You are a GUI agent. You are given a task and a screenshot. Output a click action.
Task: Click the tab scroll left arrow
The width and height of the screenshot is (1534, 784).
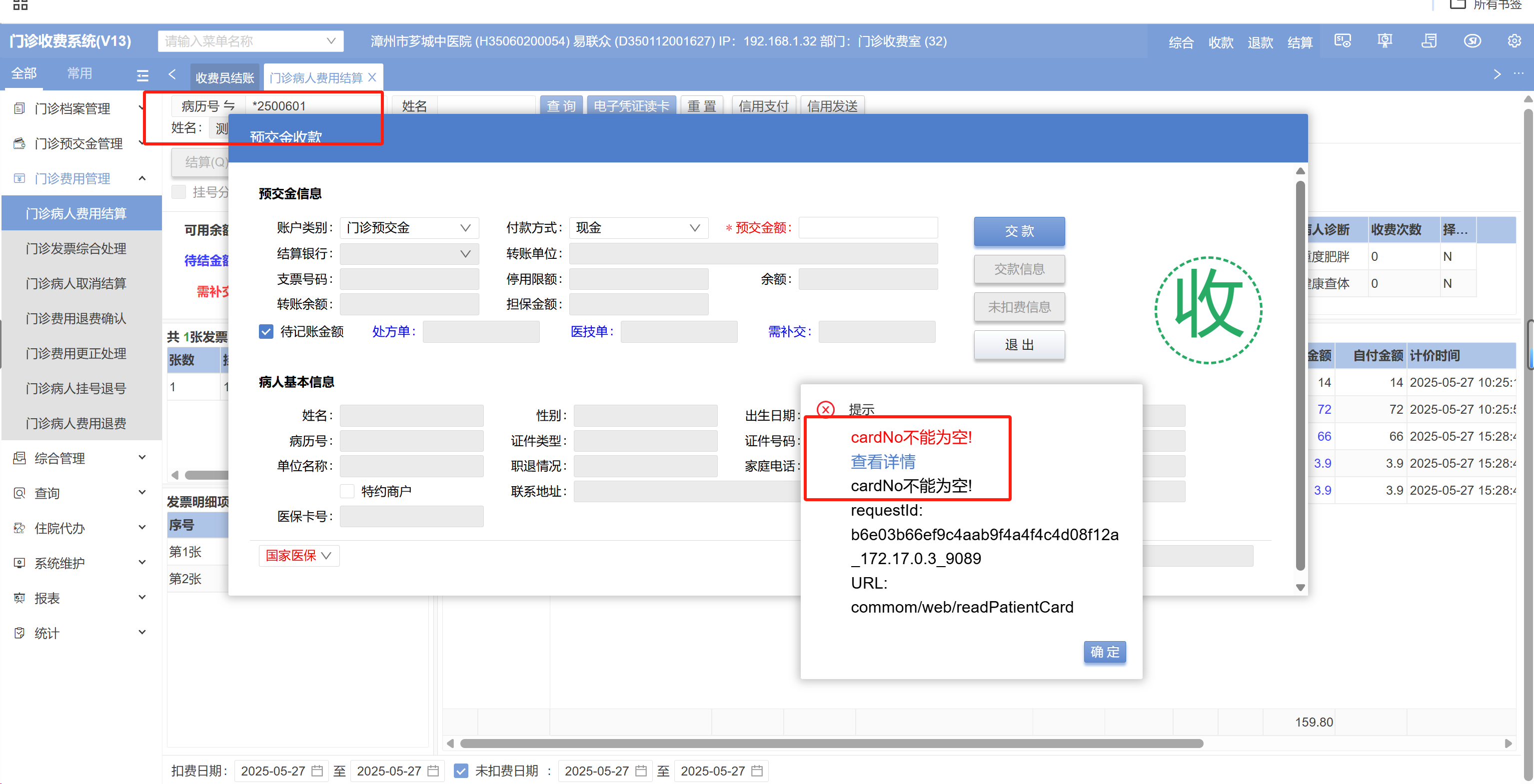click(172, 74)
